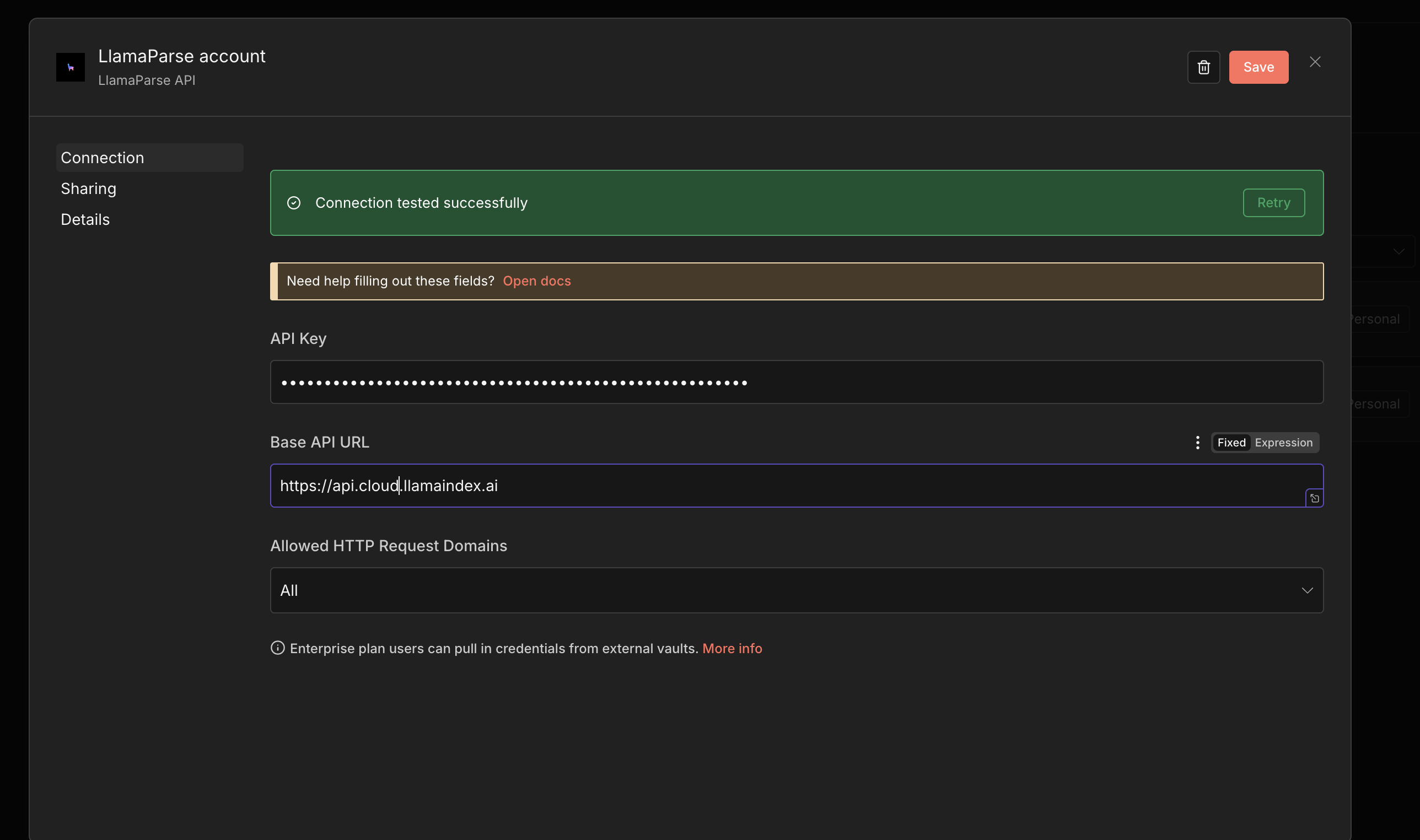Switch Base API URL to Fixed mode
Viewport: 1420px width, 840px height.
click(1231, 443)
